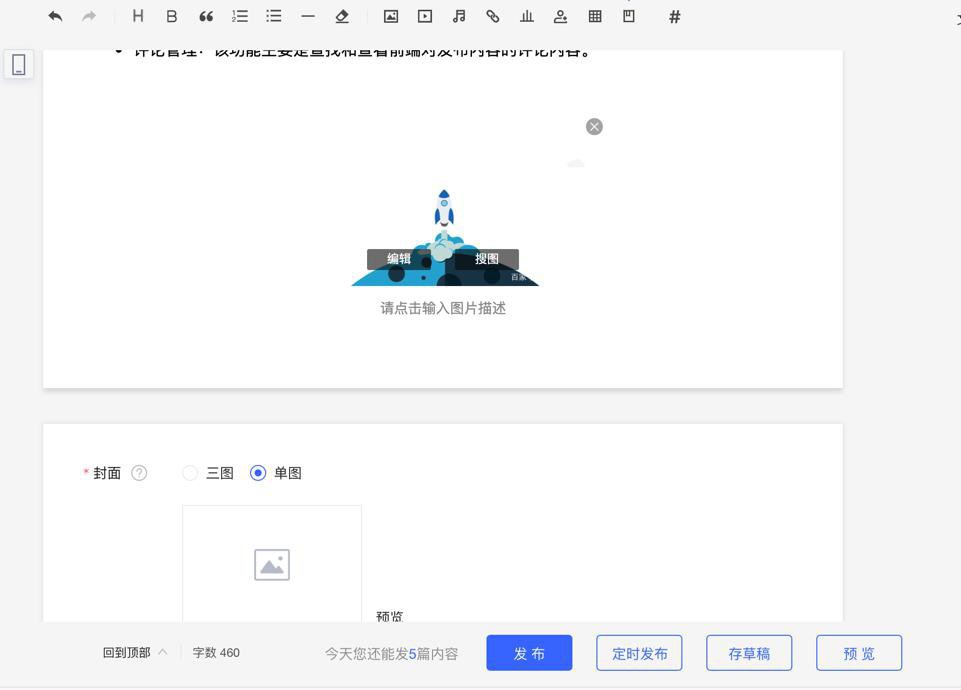The height and width of the screenshot is (690, 961).
Task: Click the add-person toolbar icon
Action: (560, 17)
